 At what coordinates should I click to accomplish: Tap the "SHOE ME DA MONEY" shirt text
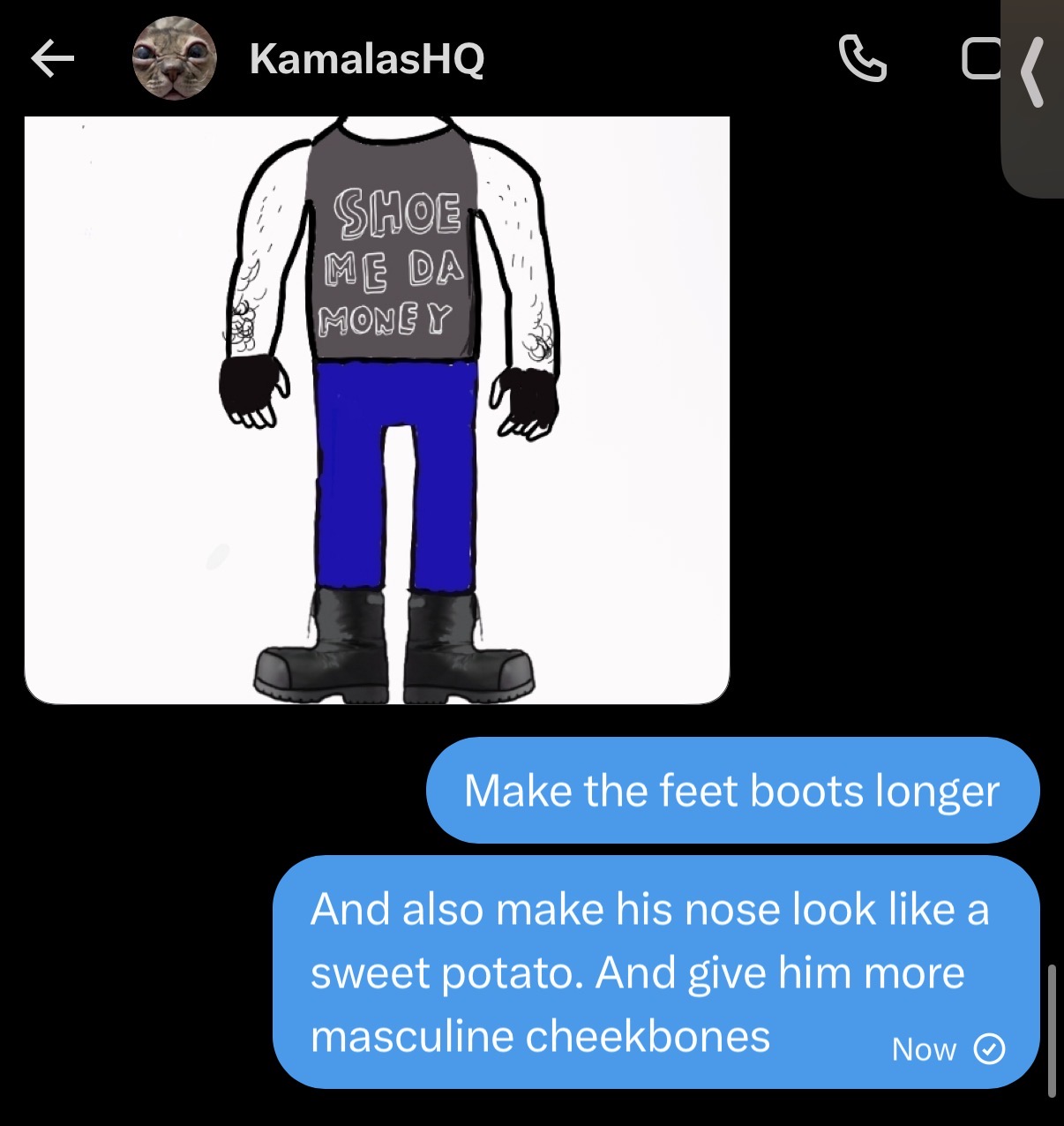[392, 263]
